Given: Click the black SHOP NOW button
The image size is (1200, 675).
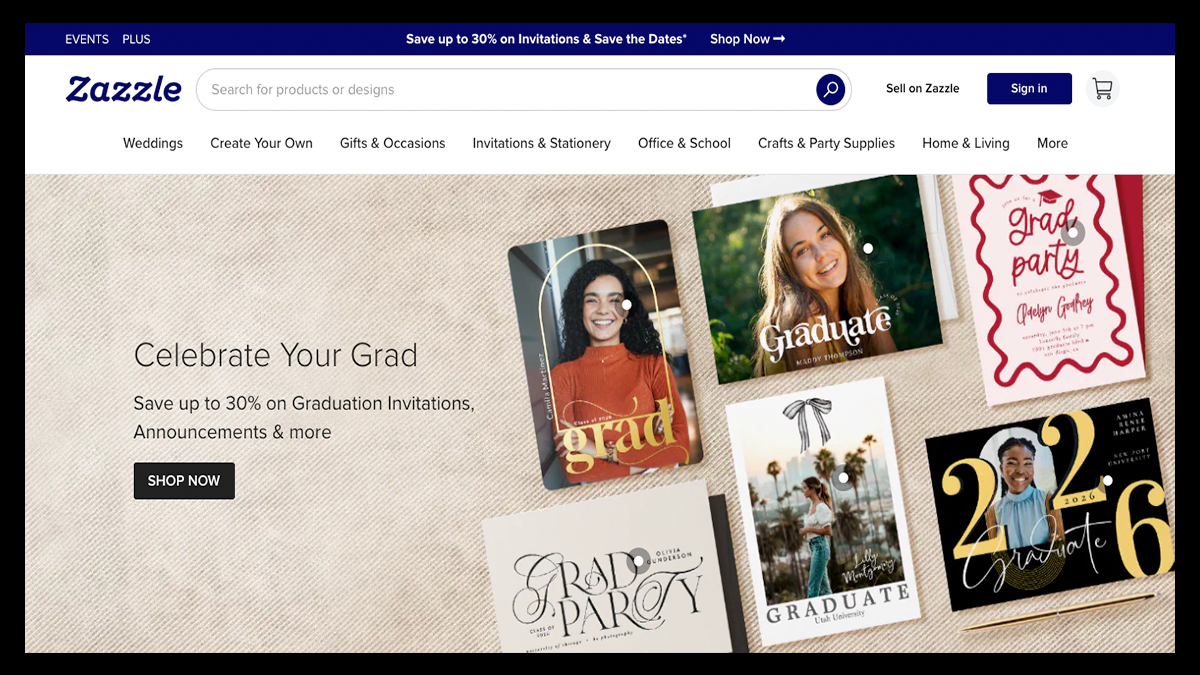Looking at the screenshot, I should tap(184, 481).
